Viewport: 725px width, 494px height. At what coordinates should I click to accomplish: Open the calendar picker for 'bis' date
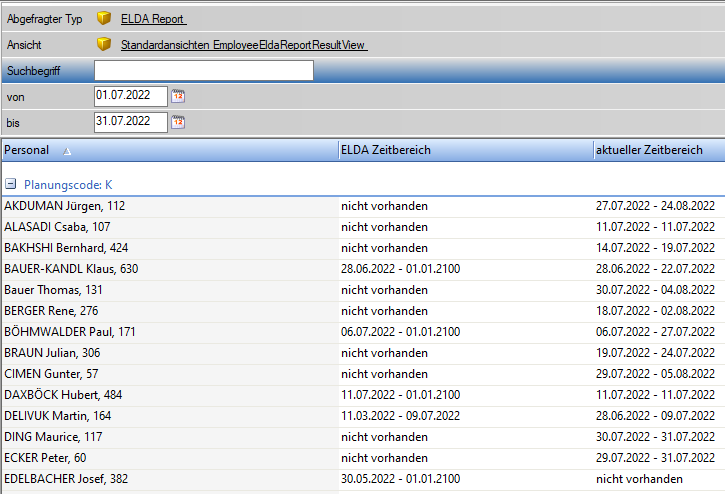pyautogui.click(x=179, y=122)
